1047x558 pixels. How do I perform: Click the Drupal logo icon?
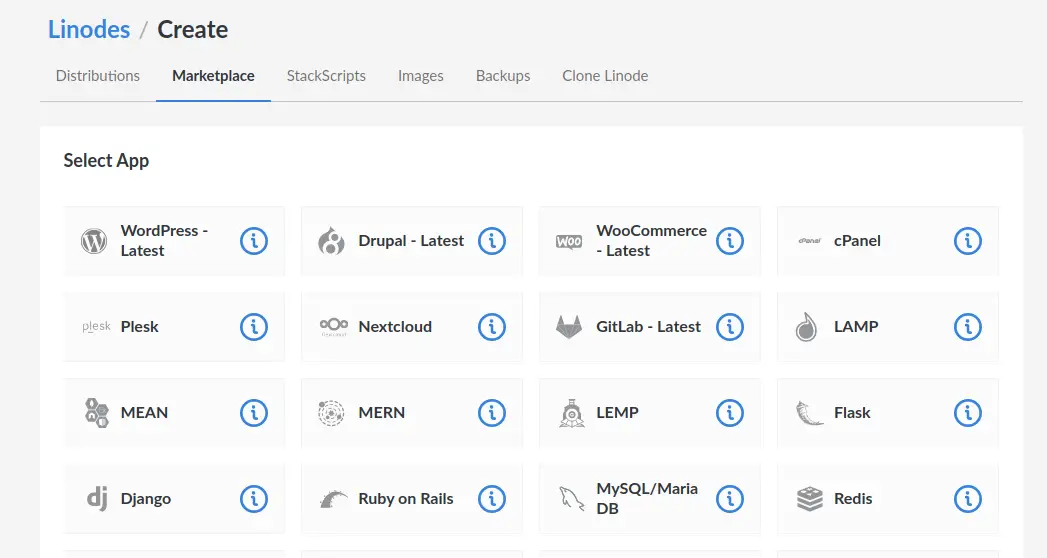(x=331, y=241)
